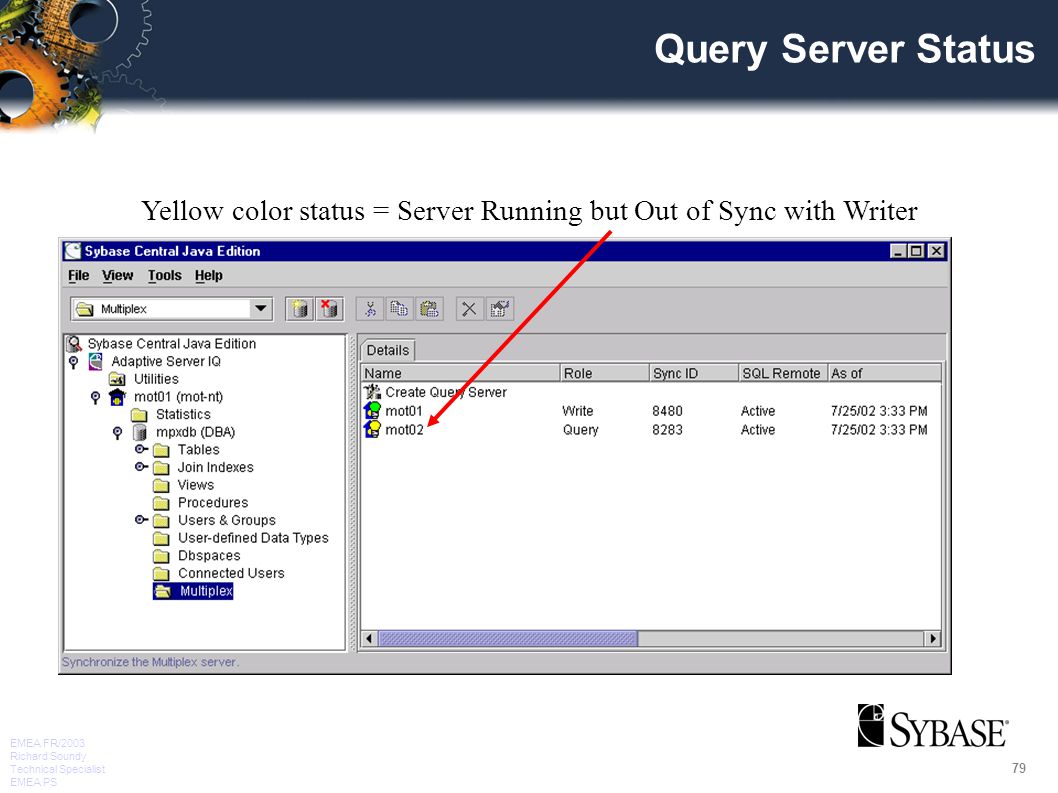This screenshot has height=793, width=1058.
Task: Click the As of timestamp in mot02 row
Action: [879, 430]
